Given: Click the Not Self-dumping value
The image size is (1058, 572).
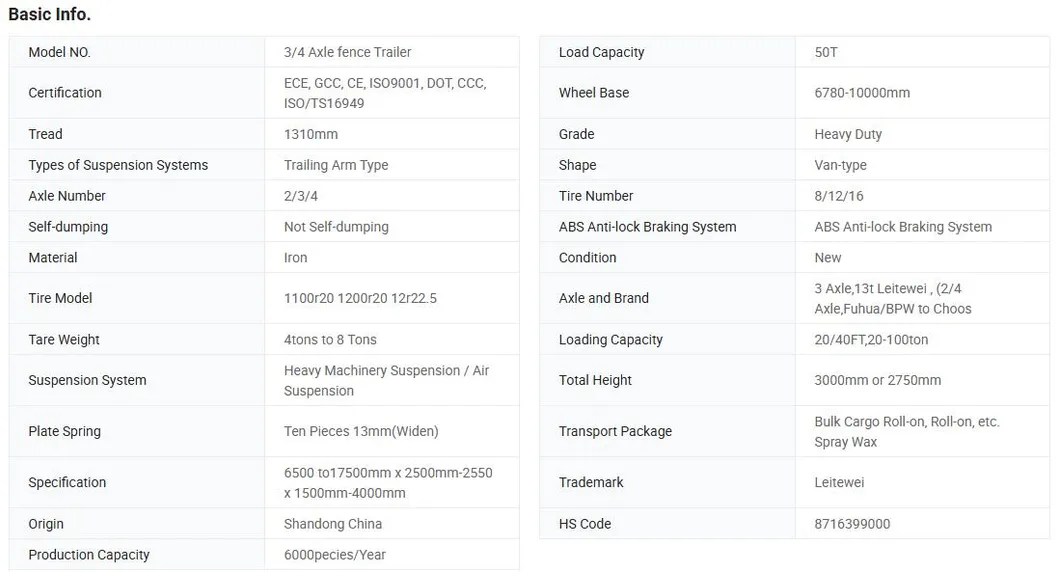Looking at the screenshot, I should point(336,227).
